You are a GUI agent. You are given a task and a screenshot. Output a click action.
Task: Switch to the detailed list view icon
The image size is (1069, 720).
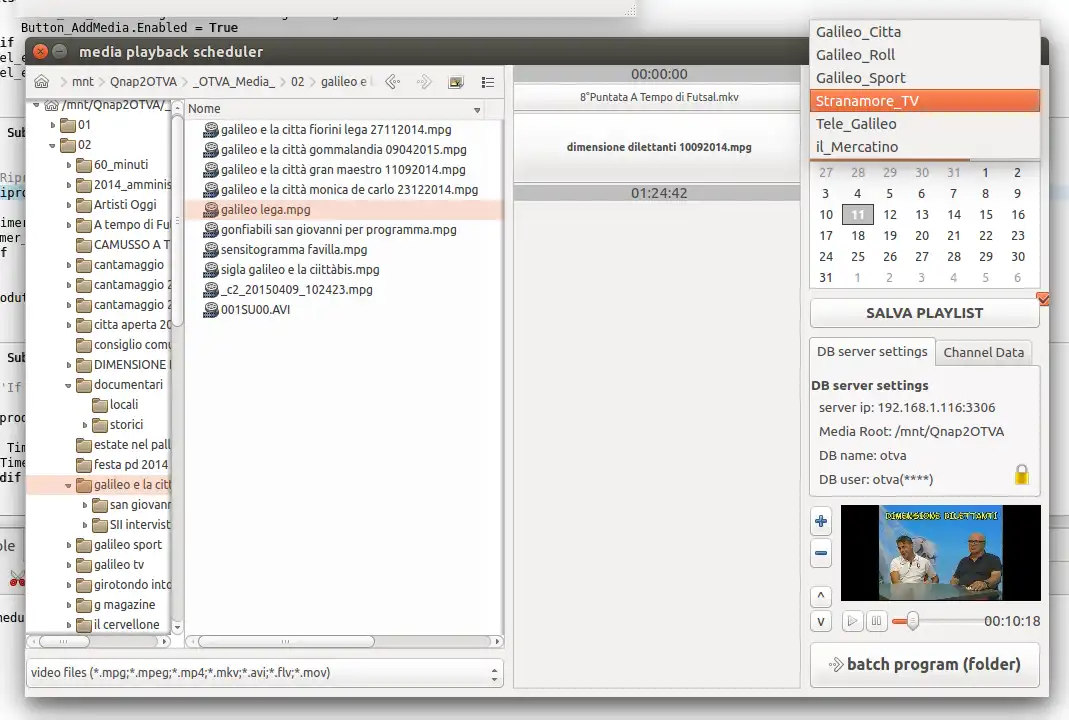(x=487, y=82)
